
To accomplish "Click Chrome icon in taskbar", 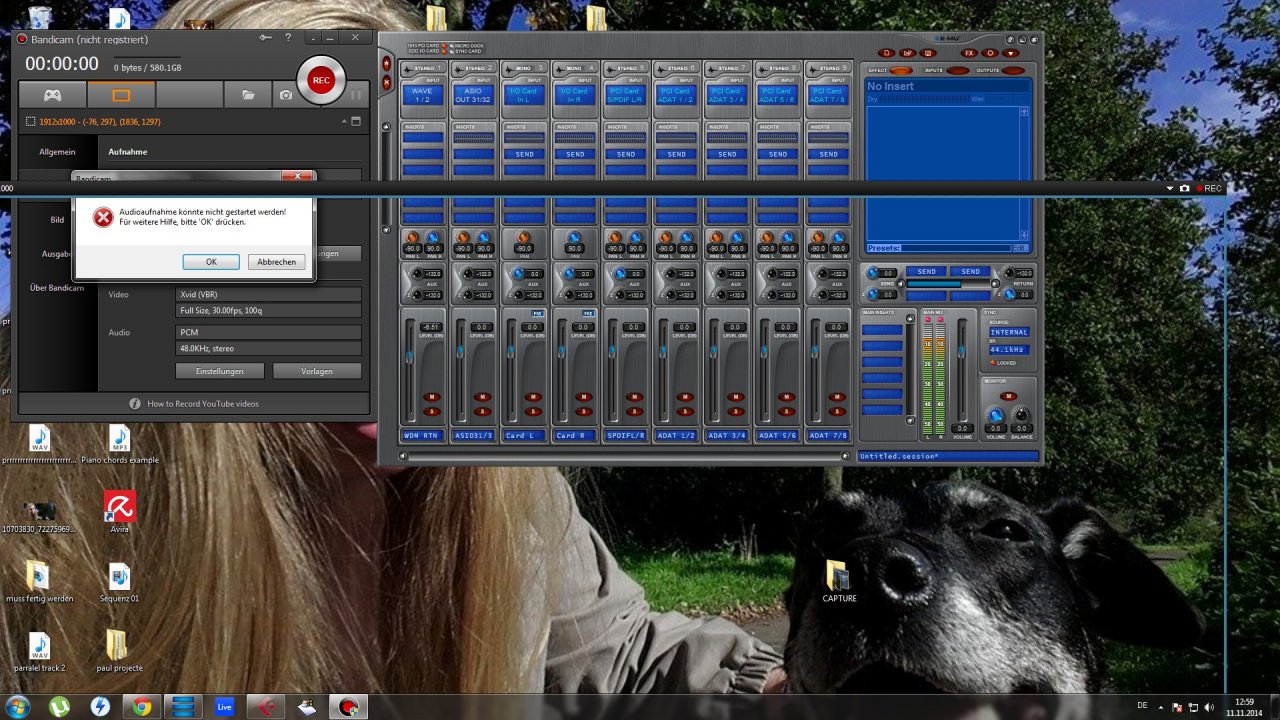I will pos(141,706).
